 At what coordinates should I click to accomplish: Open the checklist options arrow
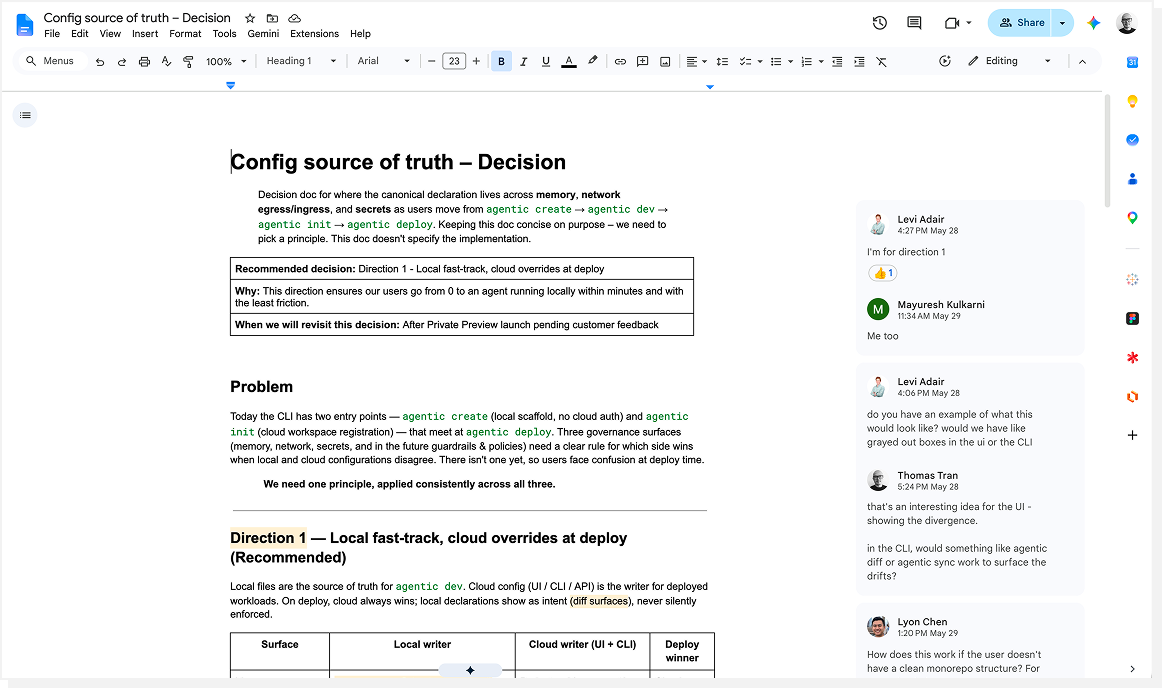(x=760, y=62)
